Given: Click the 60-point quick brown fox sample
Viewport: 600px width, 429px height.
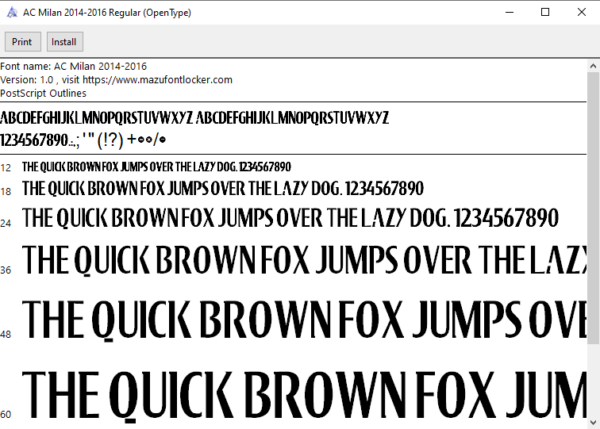Looking at the screenshot, I should [x=304, y=396].
